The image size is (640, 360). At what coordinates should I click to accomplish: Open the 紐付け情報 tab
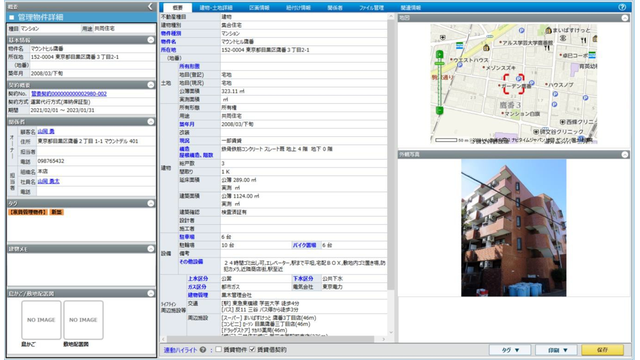(298, 7)
